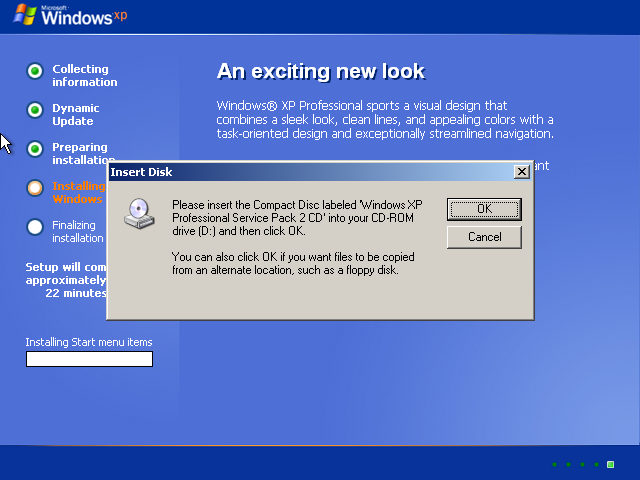
Task: Click the first dim green progress dot
Action: [x=554, y=464]
